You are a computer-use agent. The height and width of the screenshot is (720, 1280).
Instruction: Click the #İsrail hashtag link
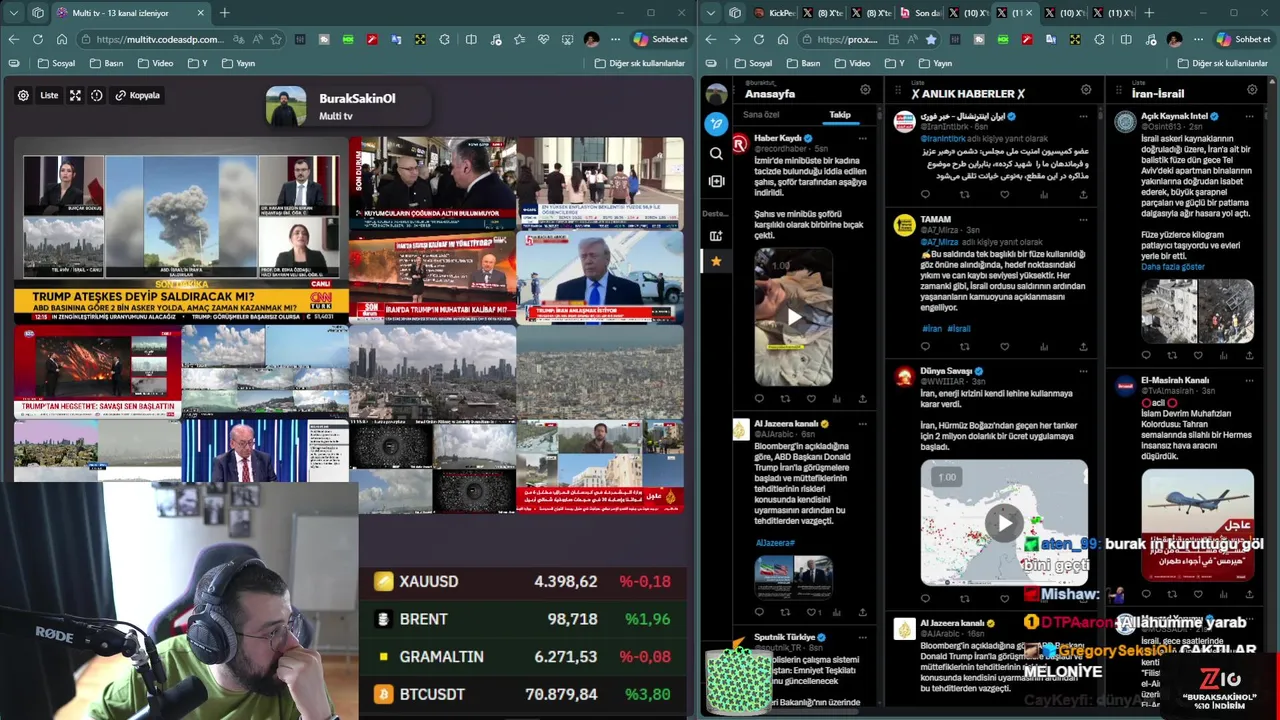(959, 328)
